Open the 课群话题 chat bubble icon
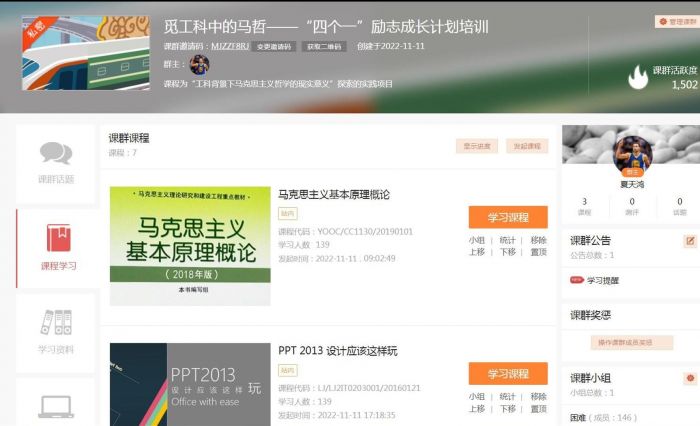Screen dimensions: 700x426 pos(56,154)
